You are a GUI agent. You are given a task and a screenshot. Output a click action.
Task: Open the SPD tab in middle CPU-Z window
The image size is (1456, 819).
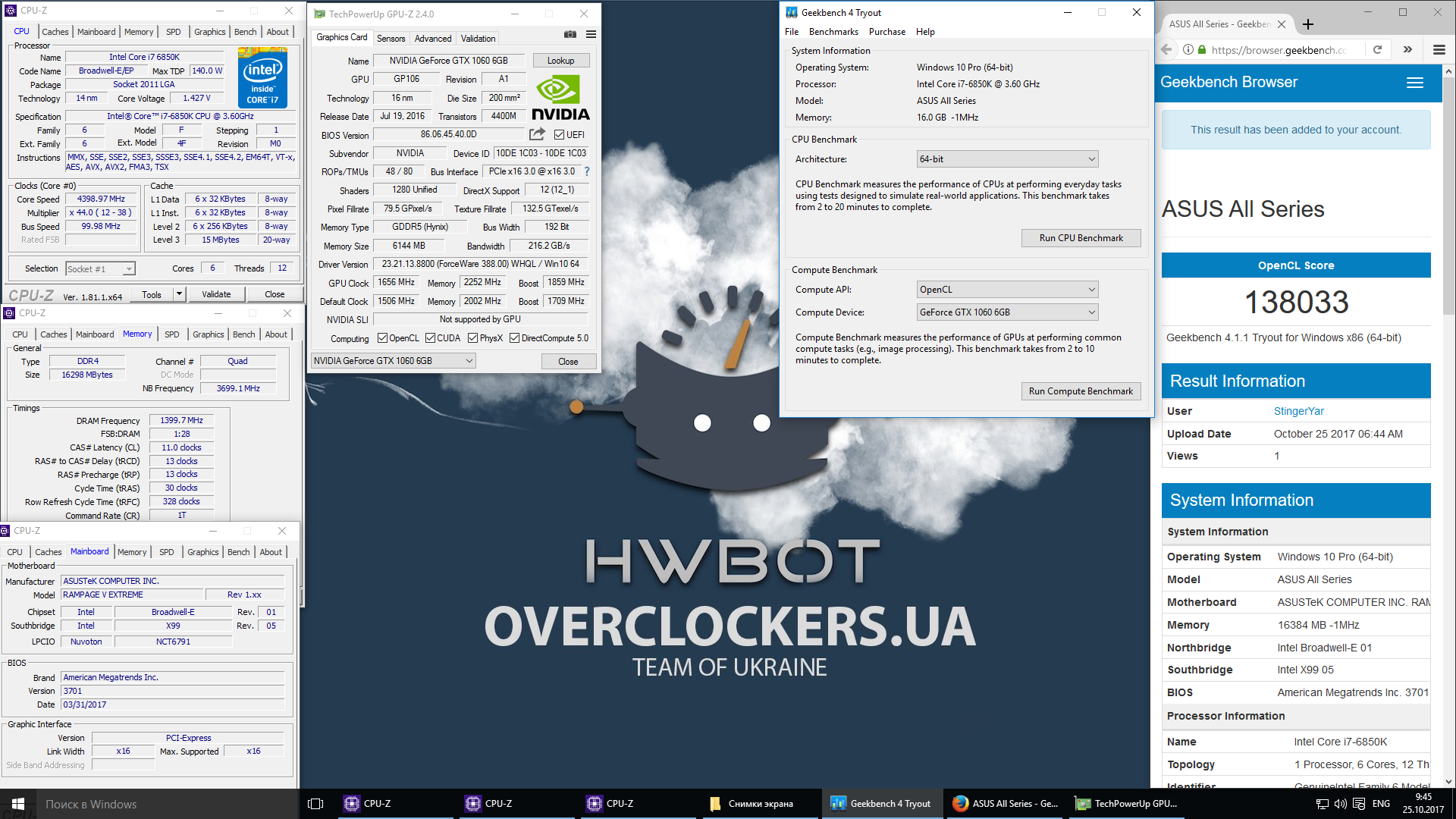(x=172, y=334)
